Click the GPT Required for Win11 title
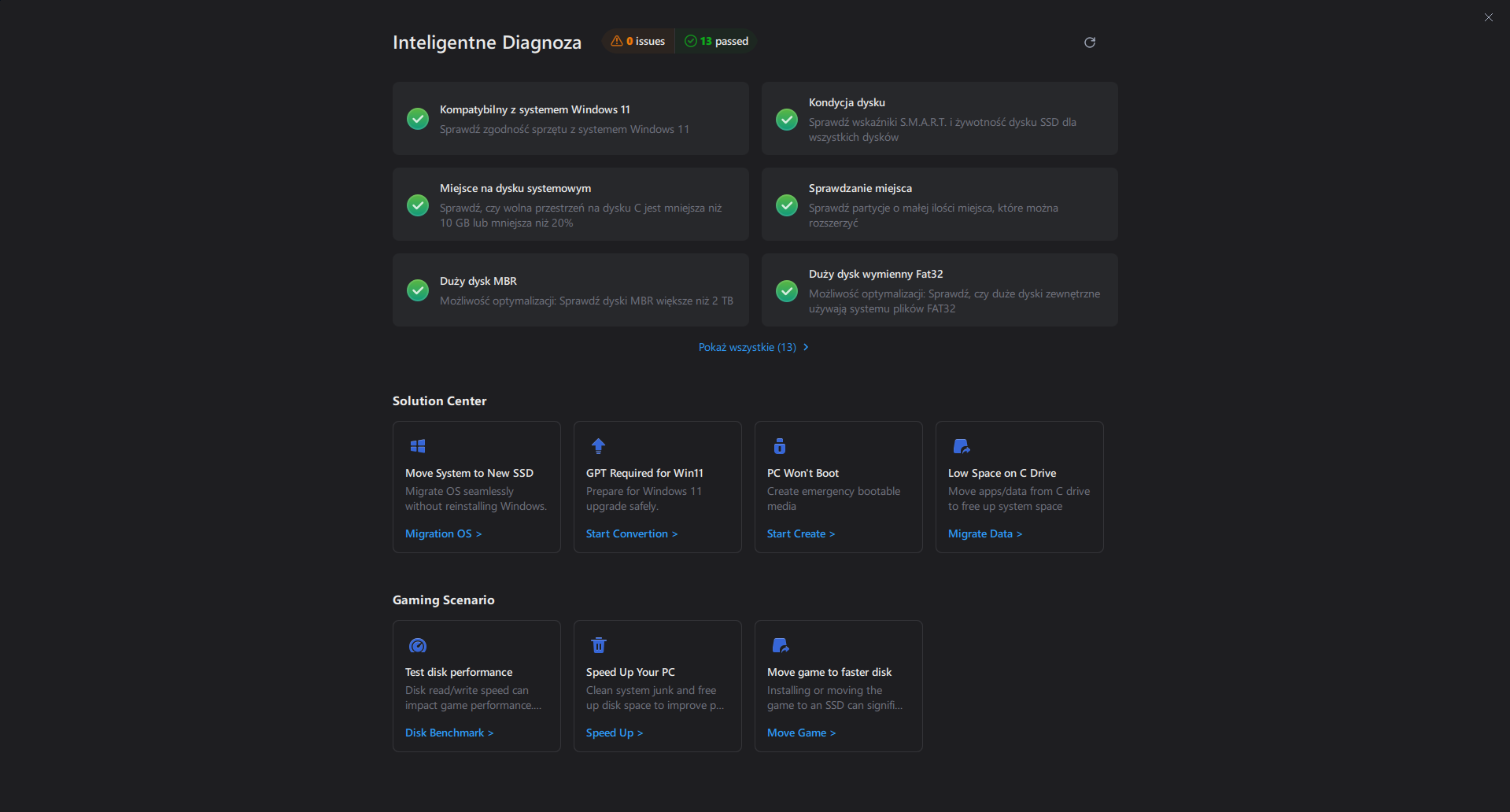The image size is (1510, 812). (644, 473)
